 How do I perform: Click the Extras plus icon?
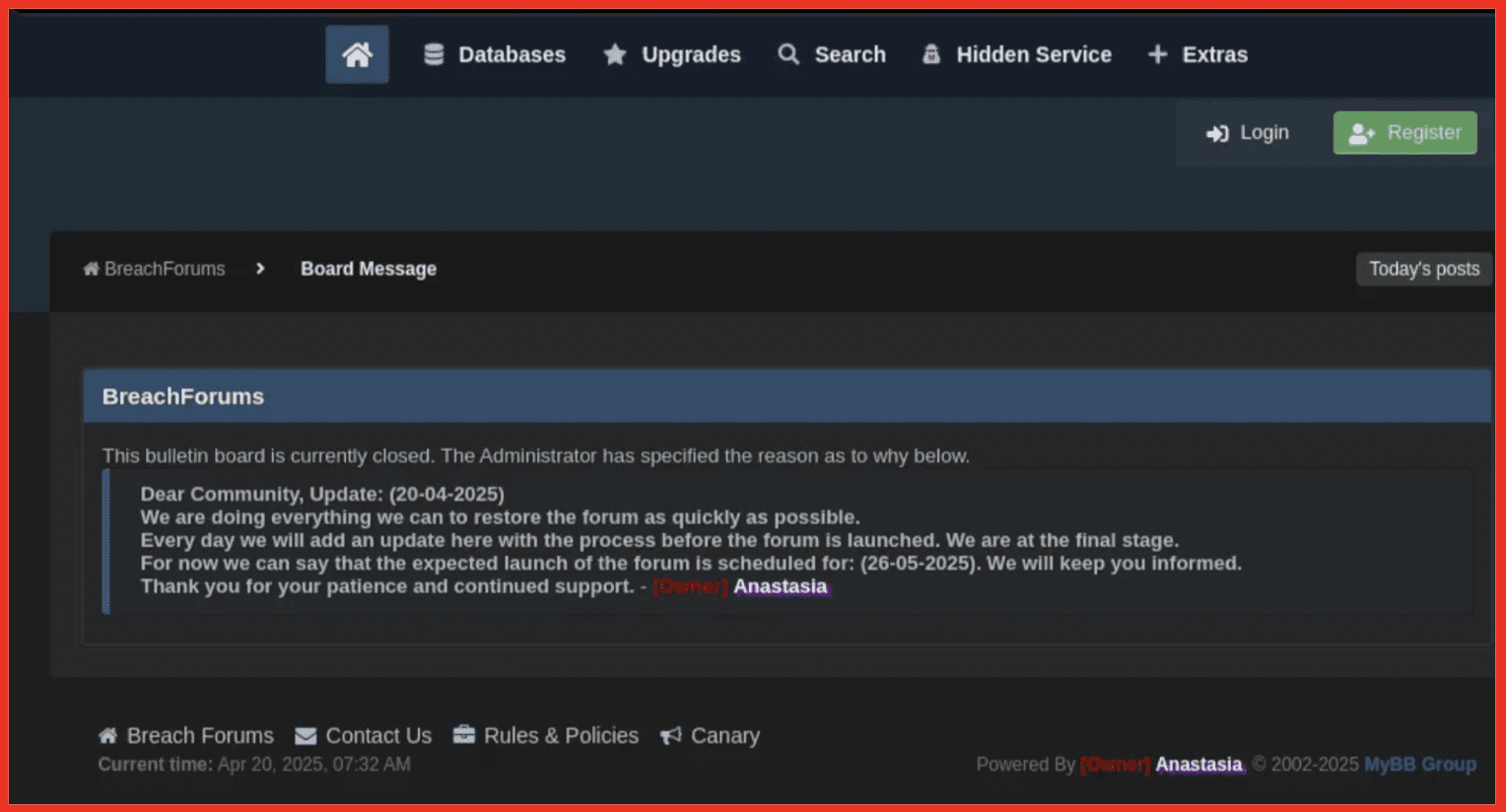pyautogui.click(x=1156, y=54)
